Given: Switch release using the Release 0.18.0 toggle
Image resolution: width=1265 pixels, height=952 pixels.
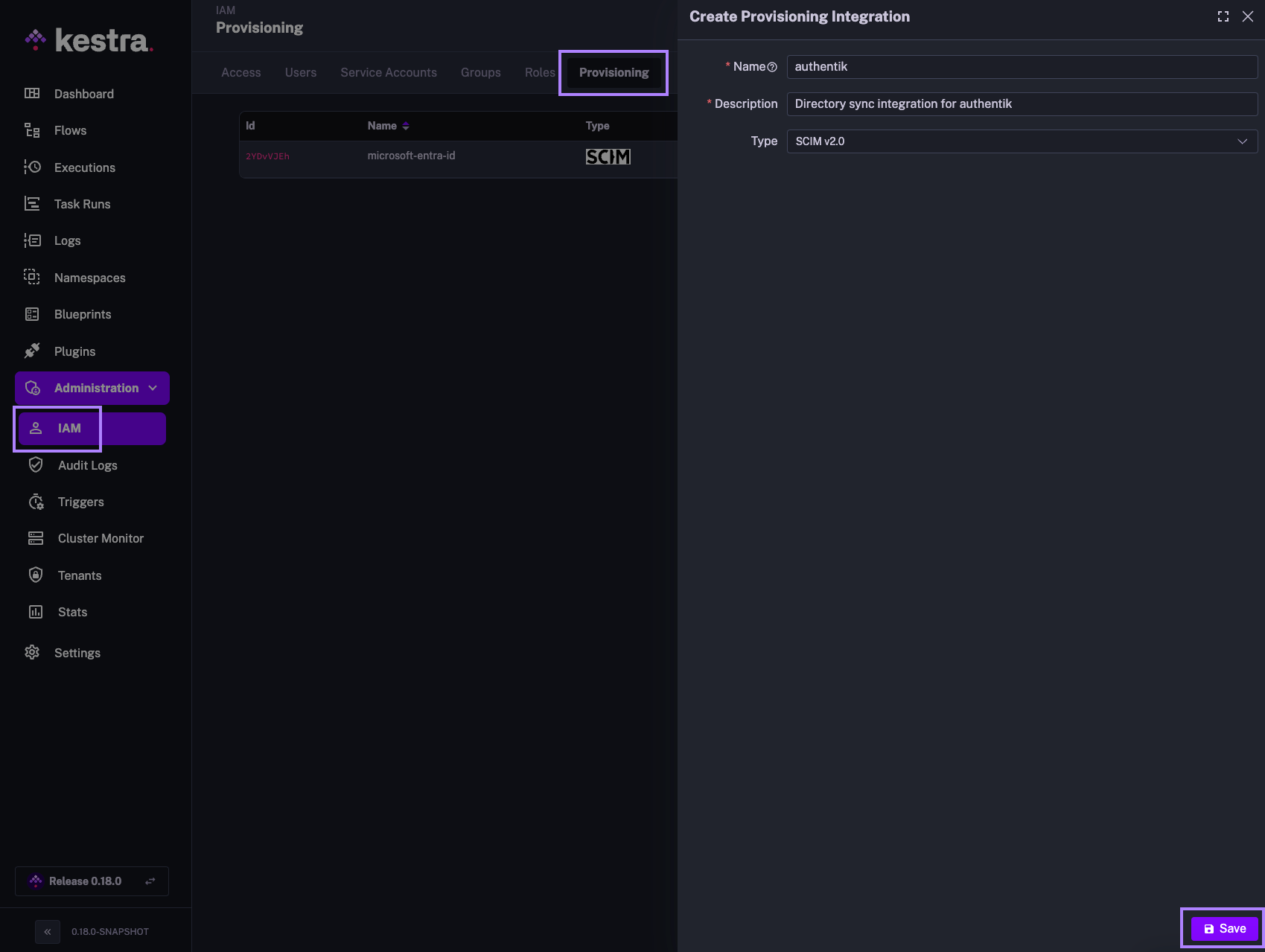Looking at the screenshot, I should [x=150, y=881].
